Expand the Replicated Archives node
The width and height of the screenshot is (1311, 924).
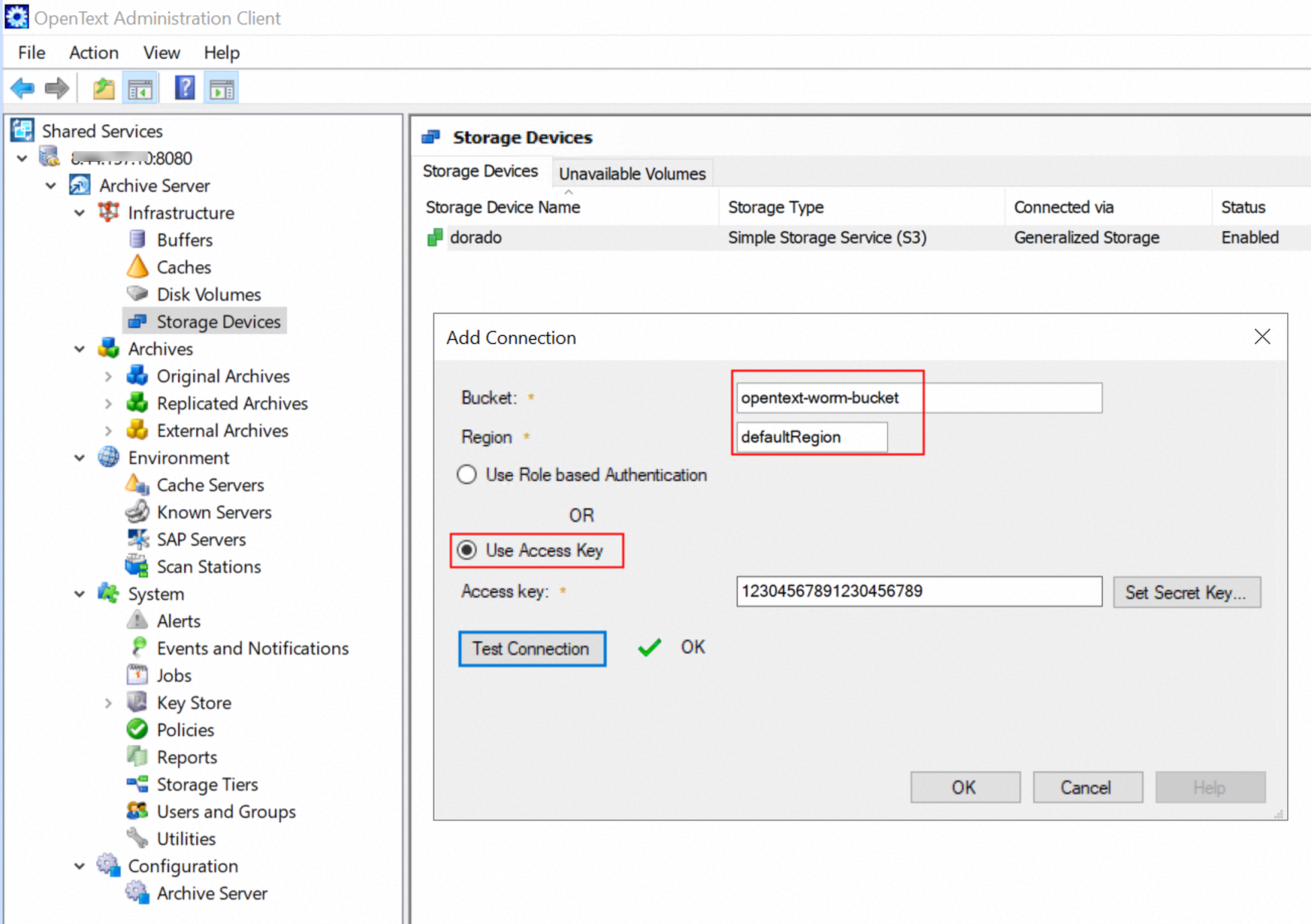pos(108,403)
